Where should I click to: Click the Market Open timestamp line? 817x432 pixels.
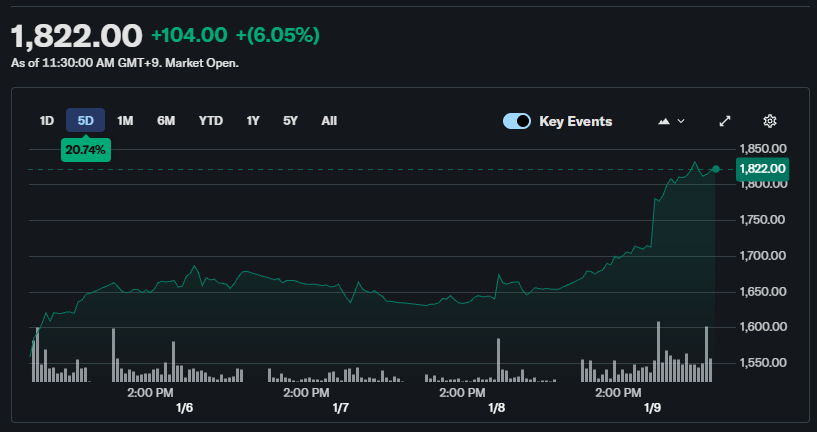[125, 64]
